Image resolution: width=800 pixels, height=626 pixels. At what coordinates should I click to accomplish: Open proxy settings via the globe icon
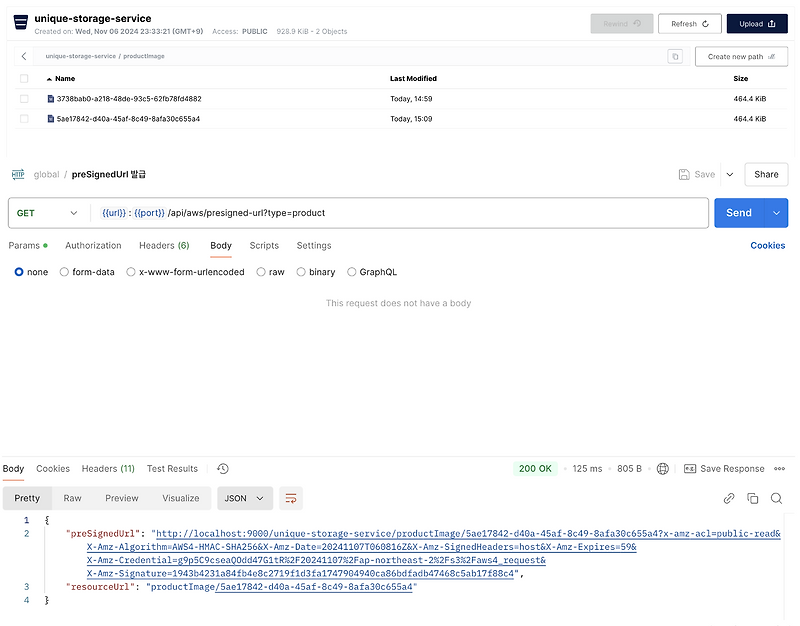[x=662, y=468]
